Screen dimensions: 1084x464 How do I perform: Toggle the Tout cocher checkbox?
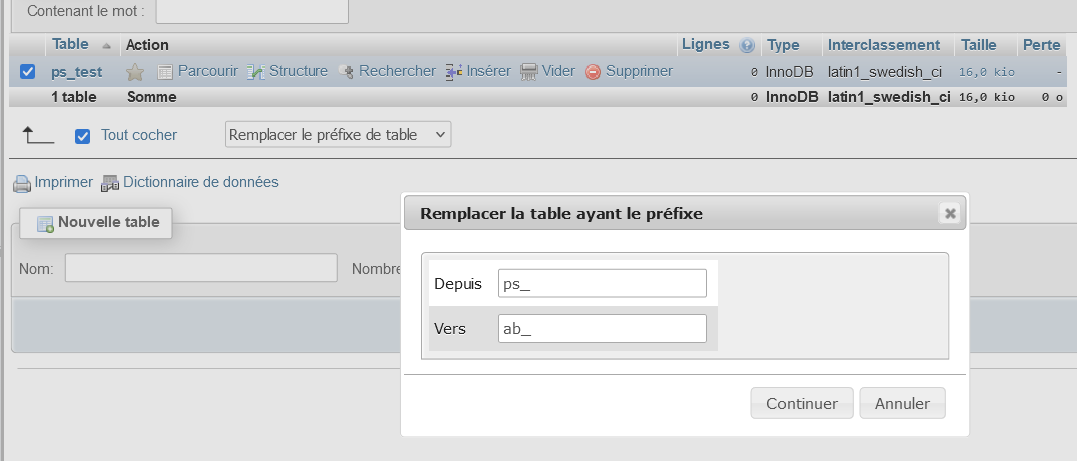click(x=83, y=135)
